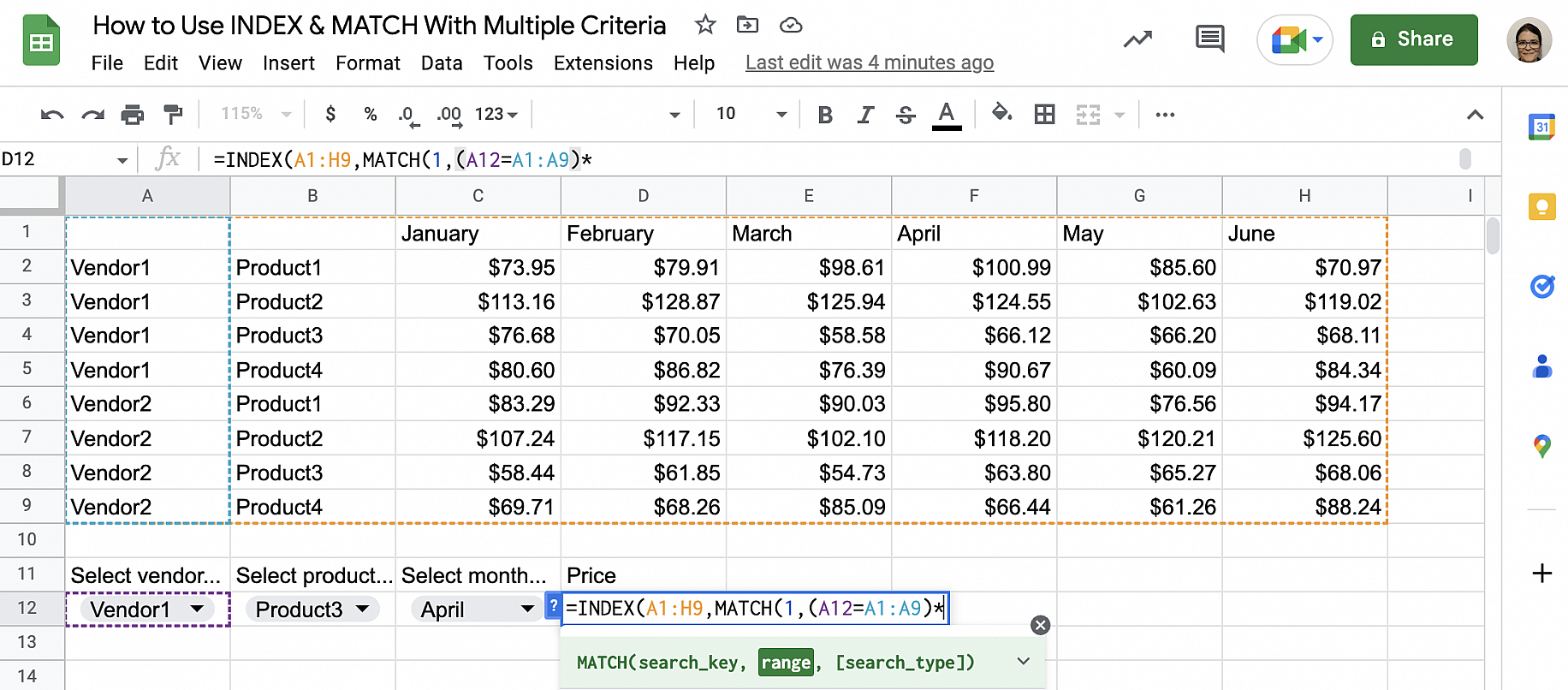Image resolution: width=1568 pixels, height=690 pixels.
Task: Change the cell fill color
Action: (x=1001, y=114)
